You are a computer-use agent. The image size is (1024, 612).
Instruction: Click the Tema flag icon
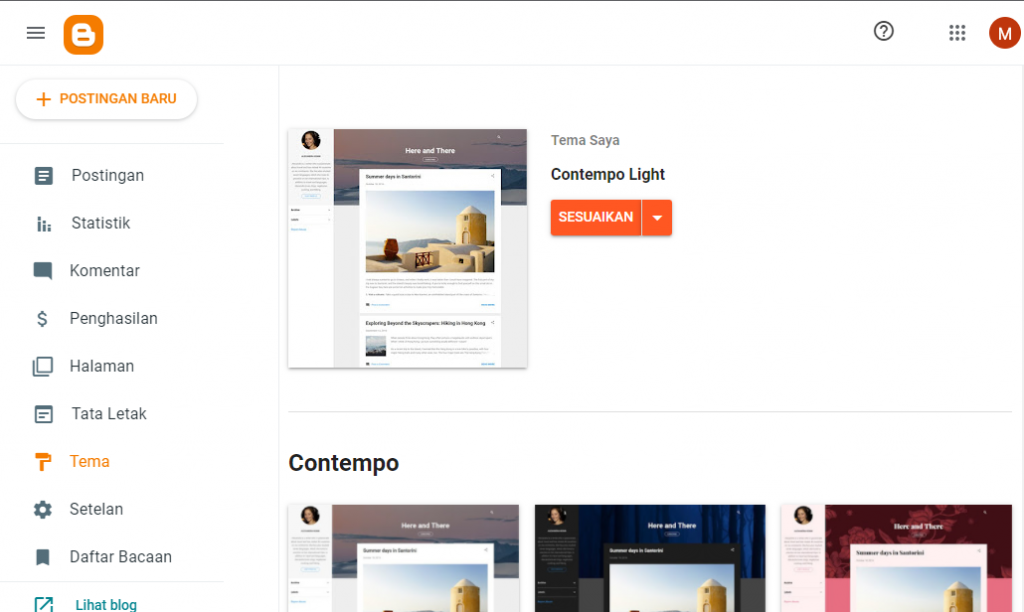pyautogui.click(x=42, y=461)
